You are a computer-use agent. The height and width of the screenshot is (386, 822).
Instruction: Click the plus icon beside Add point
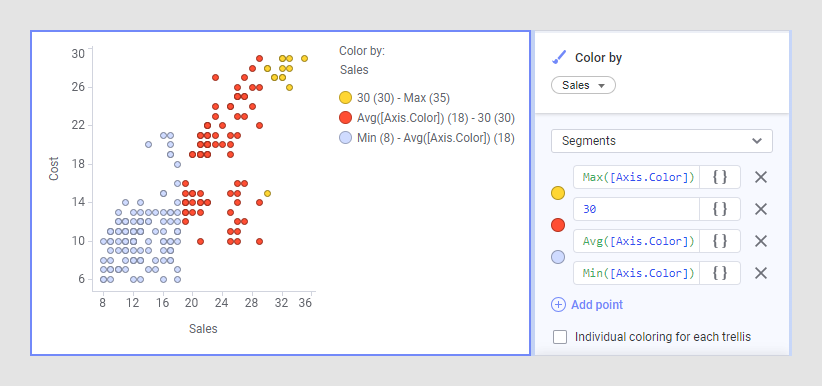pyautogui.click(x=558, y=305)
